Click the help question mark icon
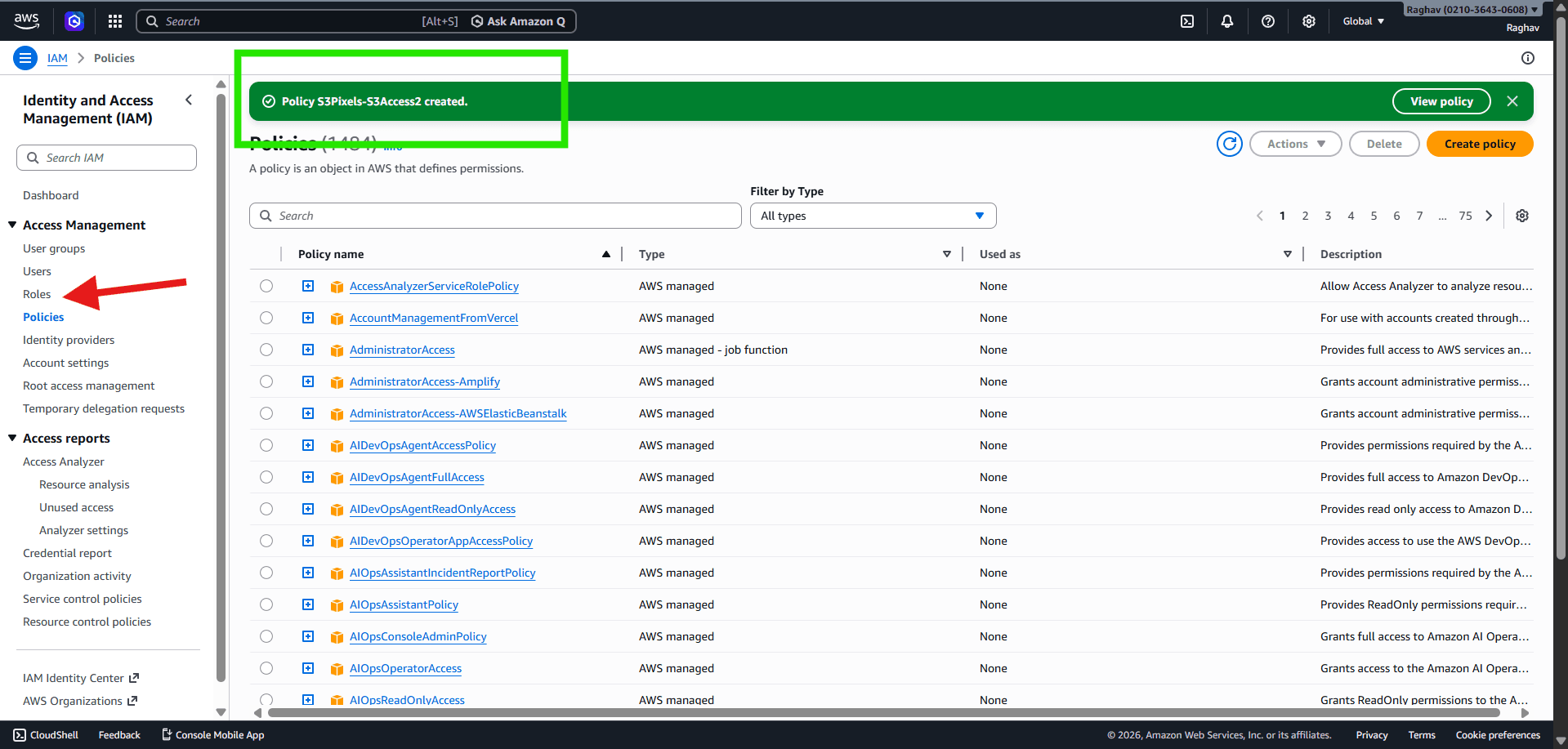The image size is (1568, 749). pyautogui.click(x=1268, y=21)
